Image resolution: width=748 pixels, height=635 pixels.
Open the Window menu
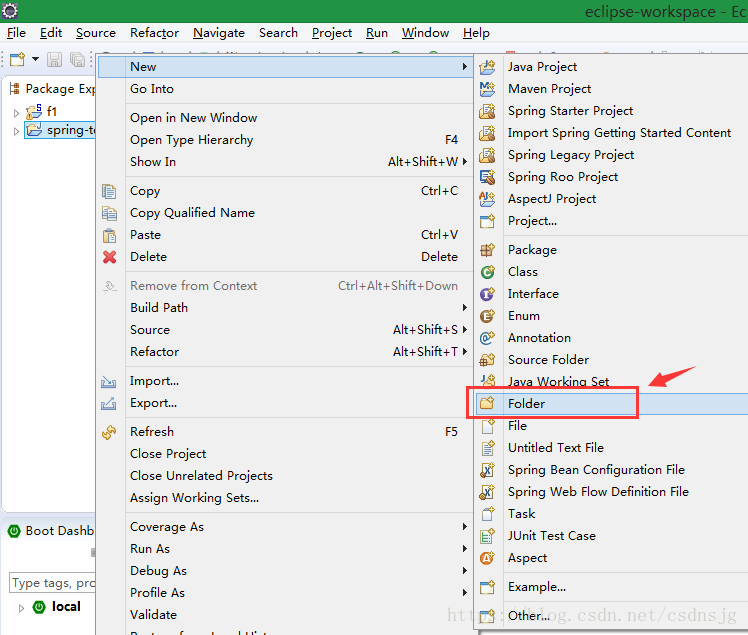425,33
